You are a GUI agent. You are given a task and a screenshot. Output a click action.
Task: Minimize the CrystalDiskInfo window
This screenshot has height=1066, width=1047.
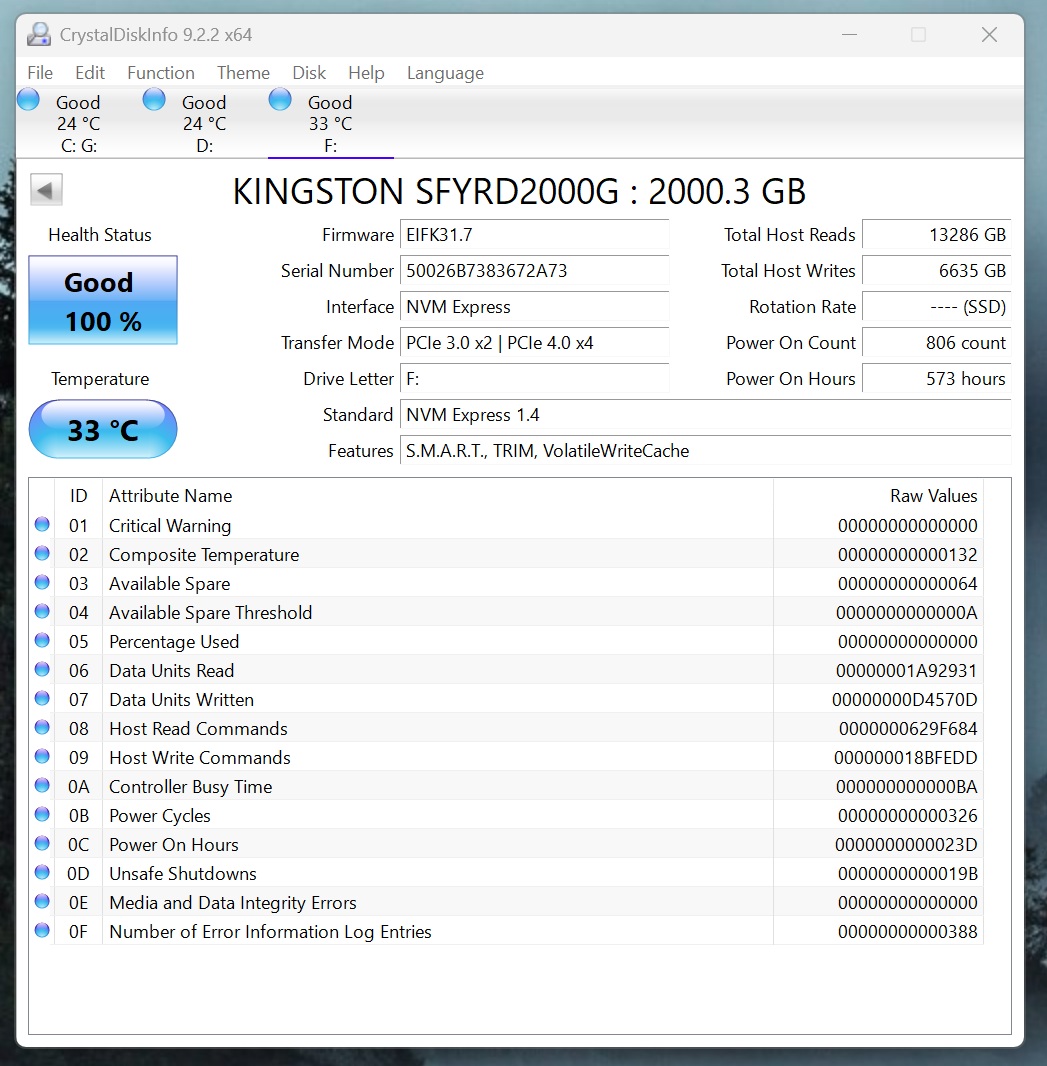[849, 35]
